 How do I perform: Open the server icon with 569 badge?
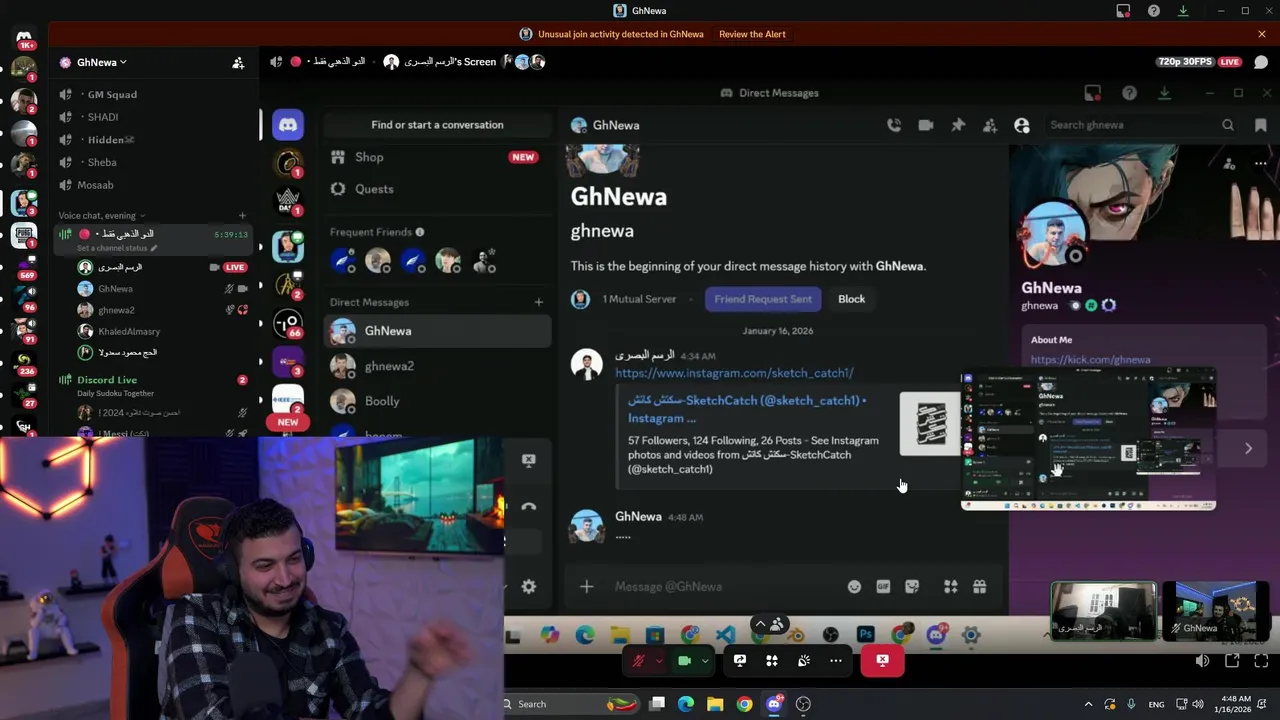click(24, 267)
